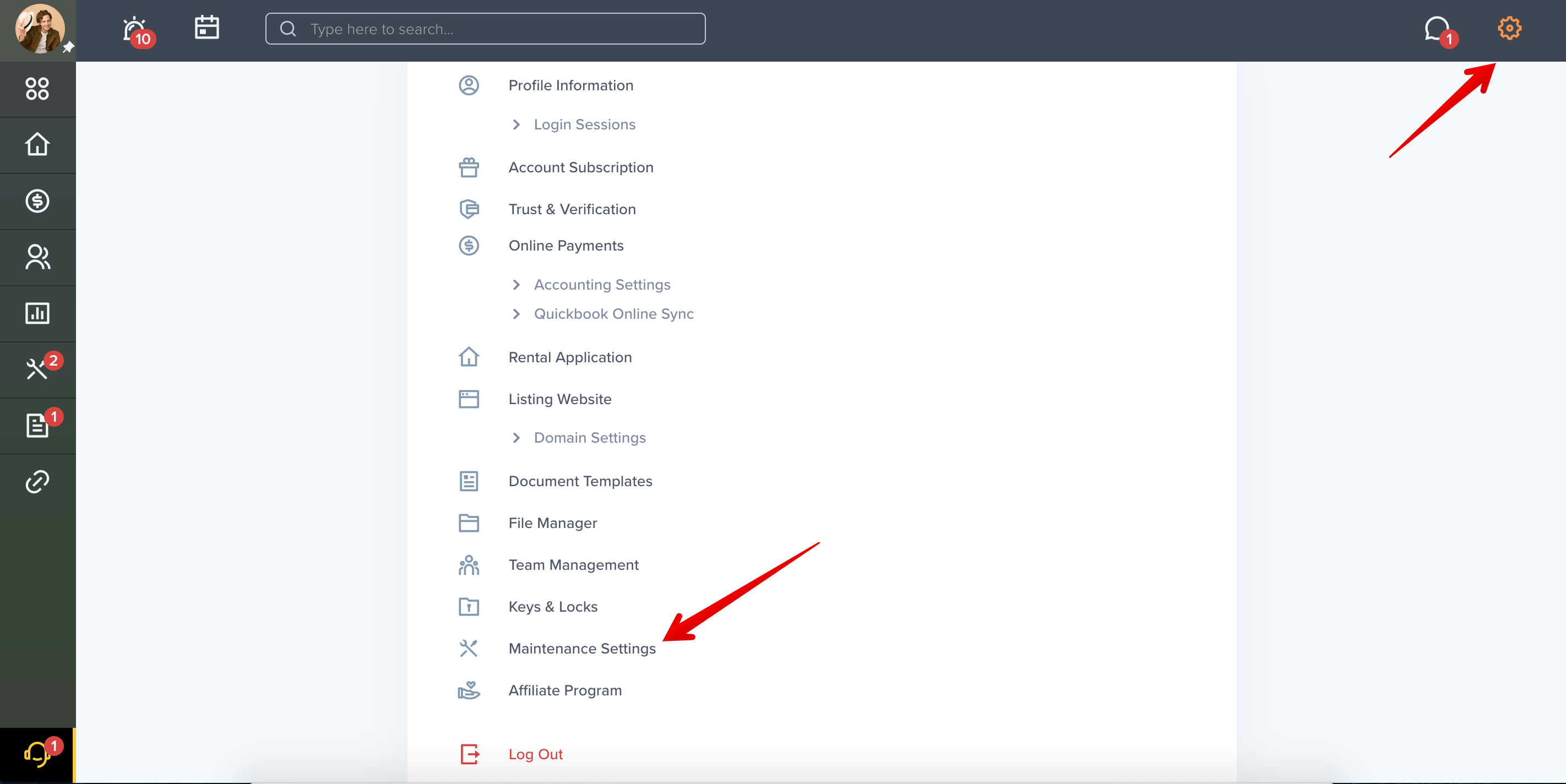1566x784 pixels.
Task: Open the dollar accounting icon in sidebar
Action: pos(37,200)
